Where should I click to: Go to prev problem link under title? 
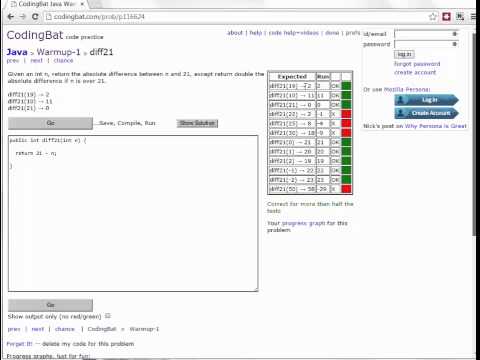tap(13, 61)
